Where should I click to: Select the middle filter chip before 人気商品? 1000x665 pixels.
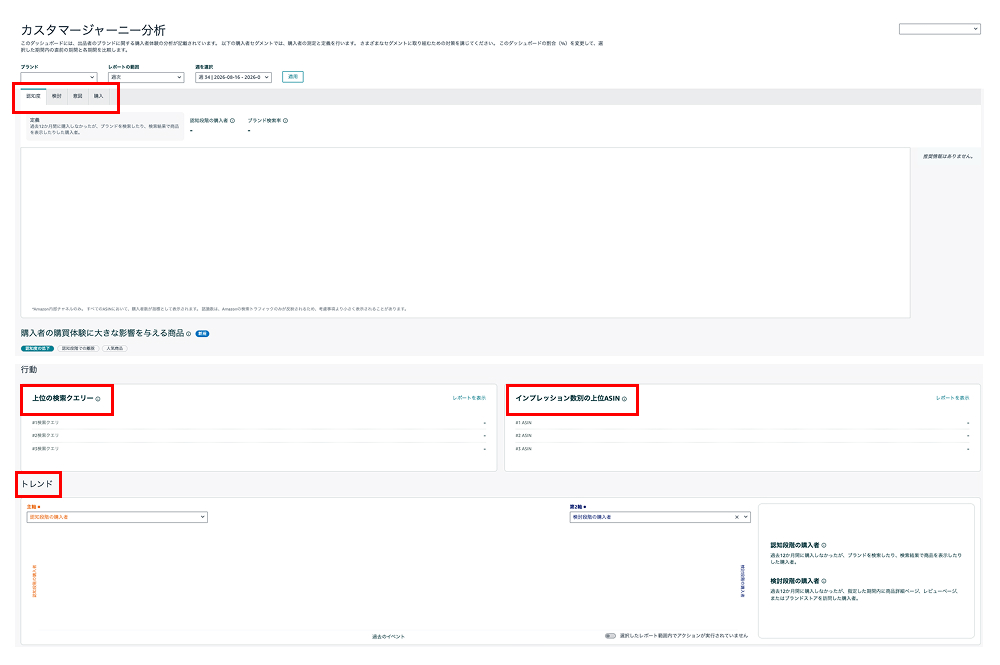pos(78,349)
